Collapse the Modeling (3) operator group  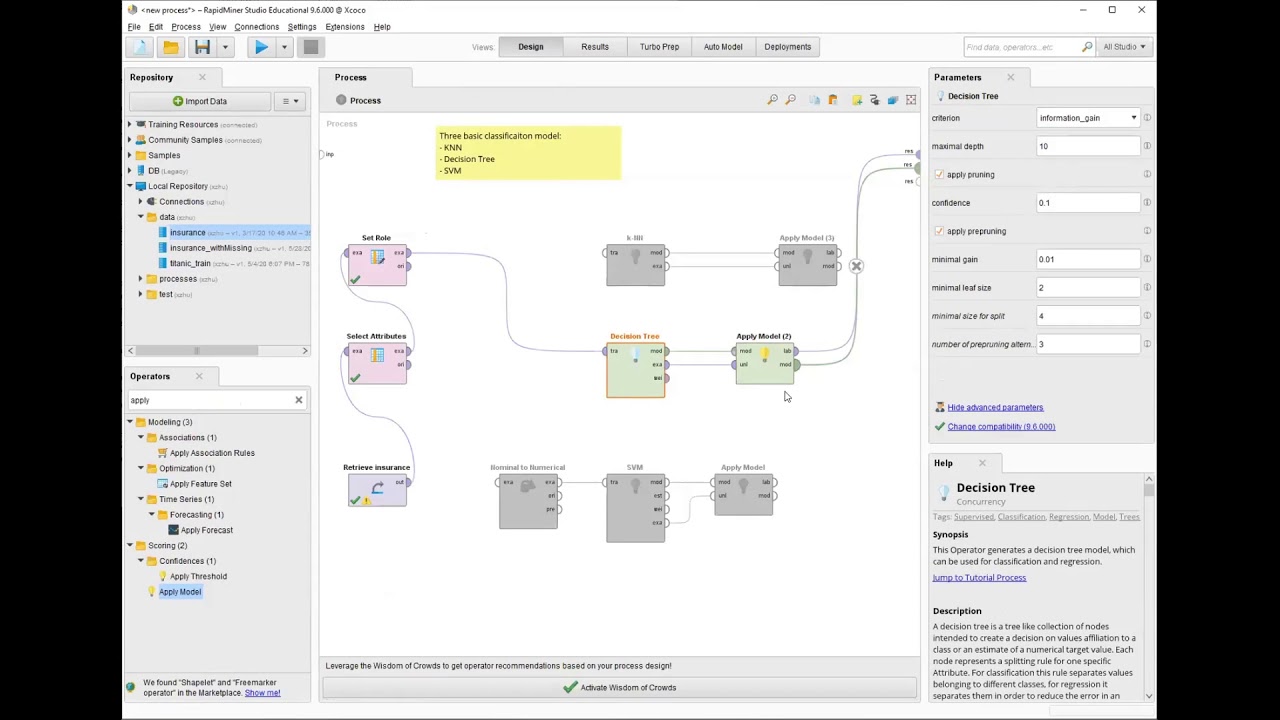tap(129, 422)
